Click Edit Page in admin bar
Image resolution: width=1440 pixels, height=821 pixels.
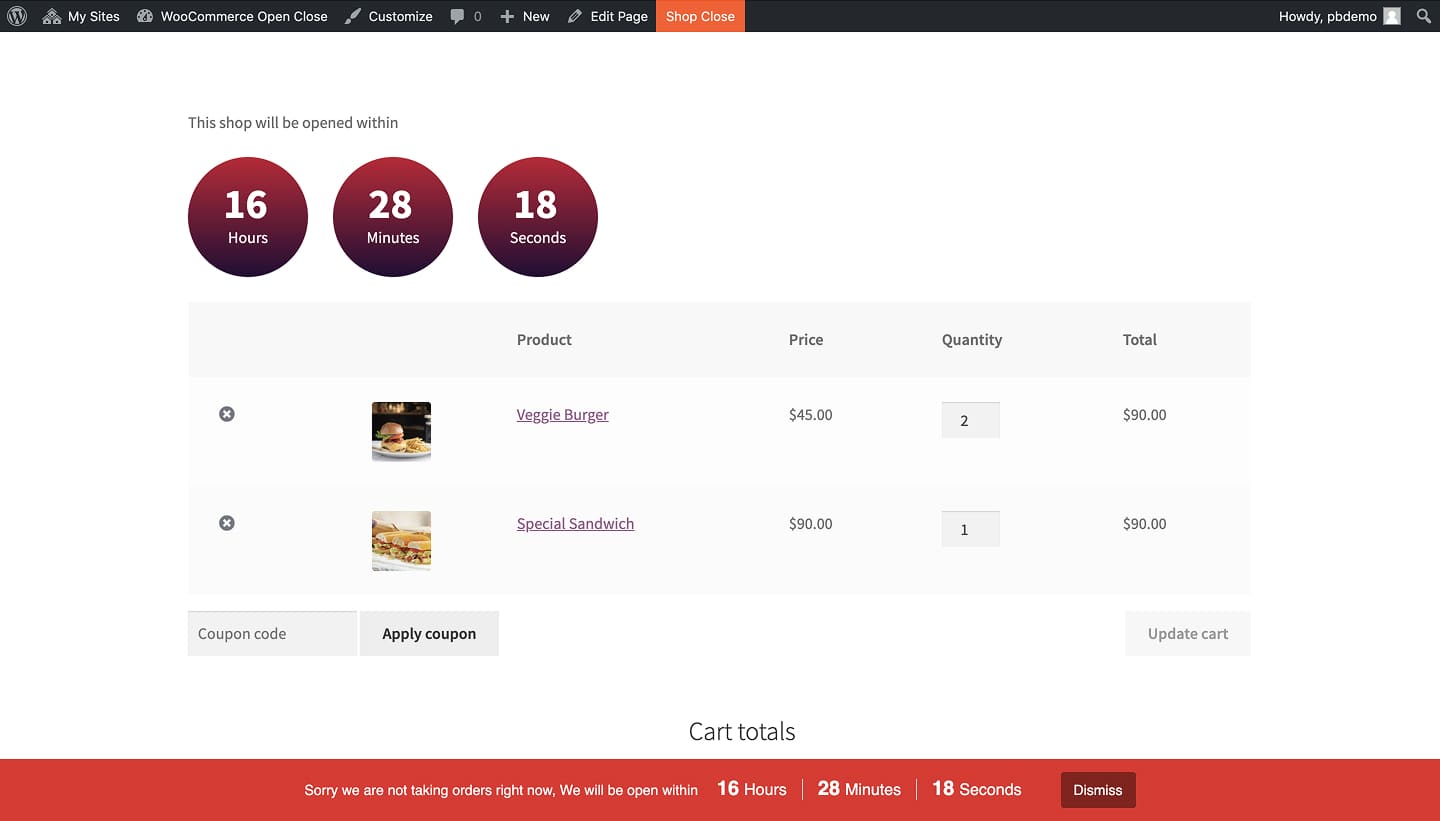coord(607,16)
